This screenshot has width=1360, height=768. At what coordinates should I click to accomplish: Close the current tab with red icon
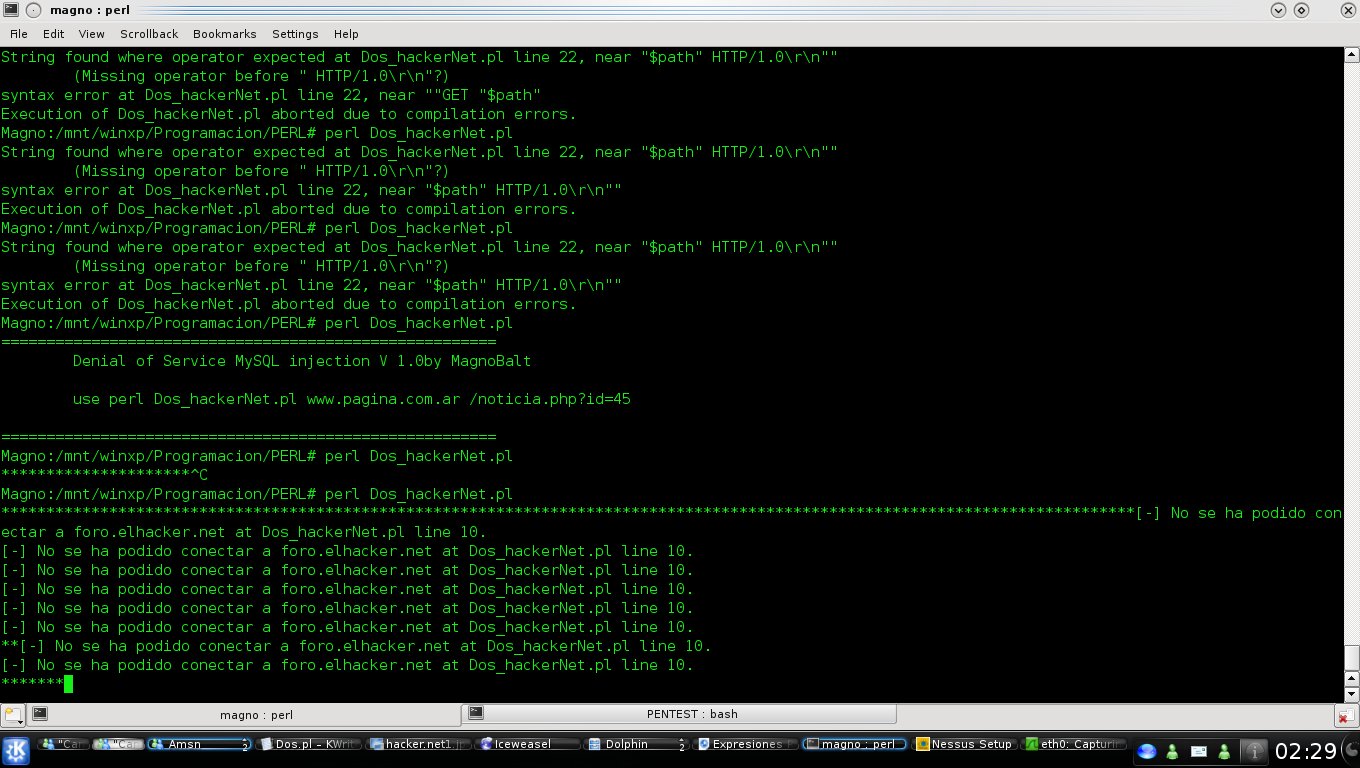(1347, 716)
